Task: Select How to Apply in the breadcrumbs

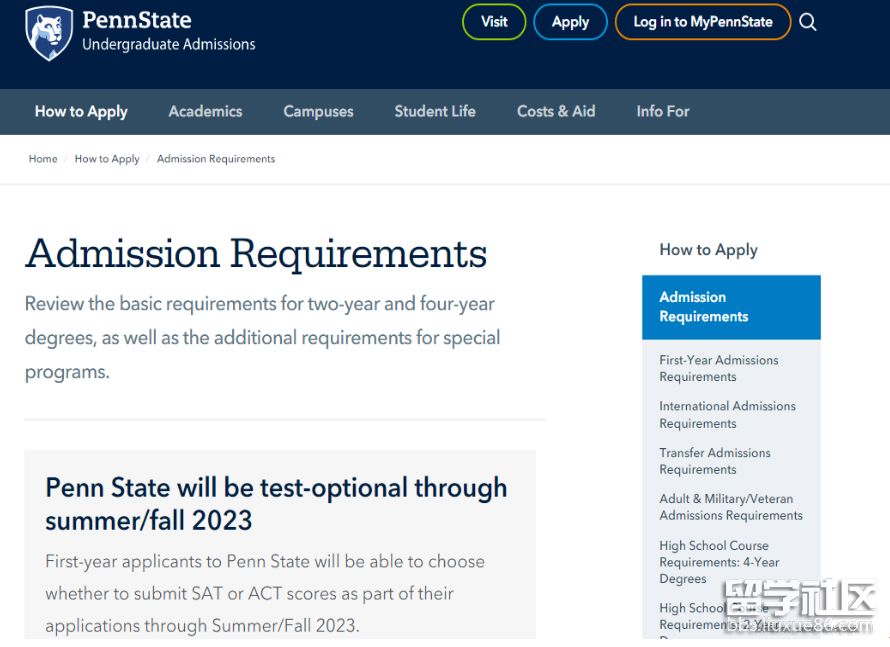Action: tap(107, 158)
